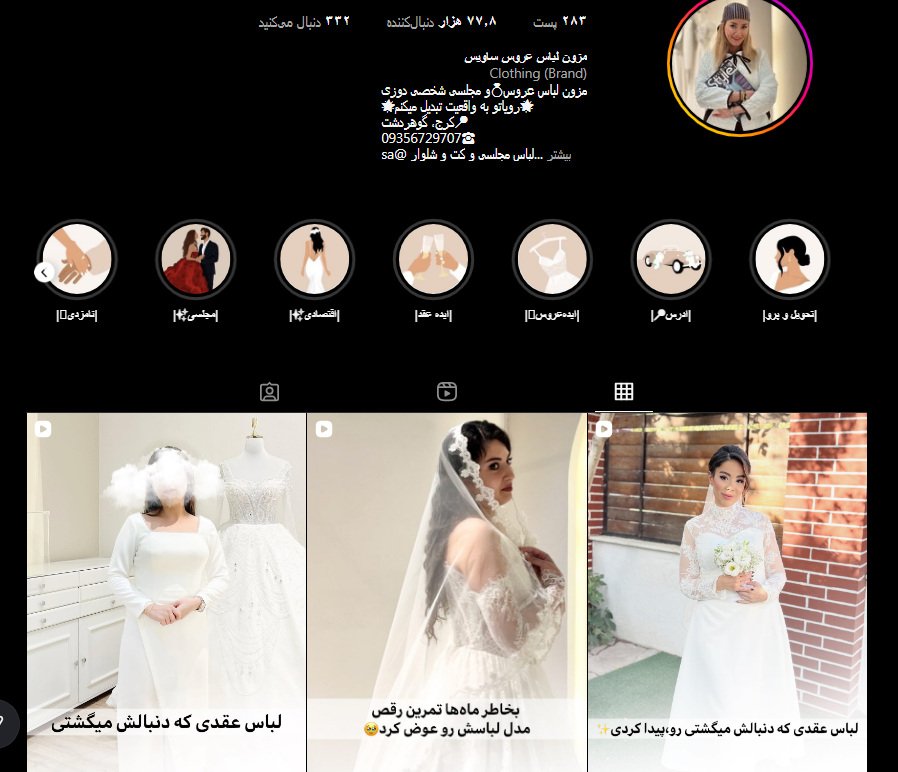Viewport: 898px width, 772px height.
Task: Open the تحویل و پرو highlight story
Action: [790, 258]
